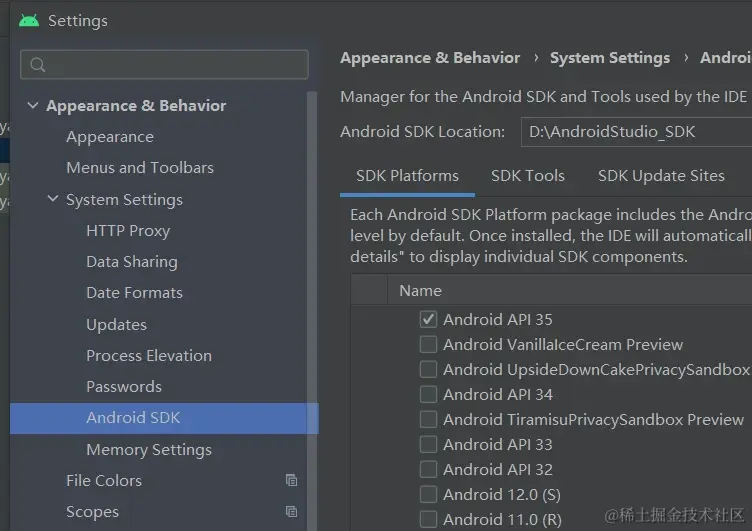Image resolution: width=752 pixels, height=531 pixels.
Task: Open the File Colors page
Action: (104, 481)
